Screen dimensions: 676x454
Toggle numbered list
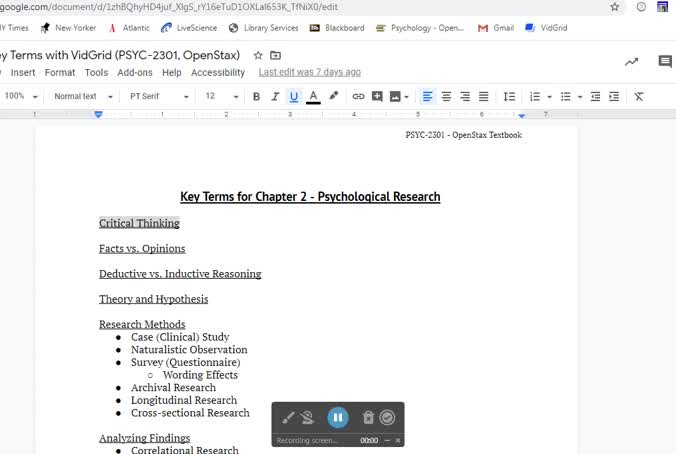pyautogui.click(x=535, y=97)
